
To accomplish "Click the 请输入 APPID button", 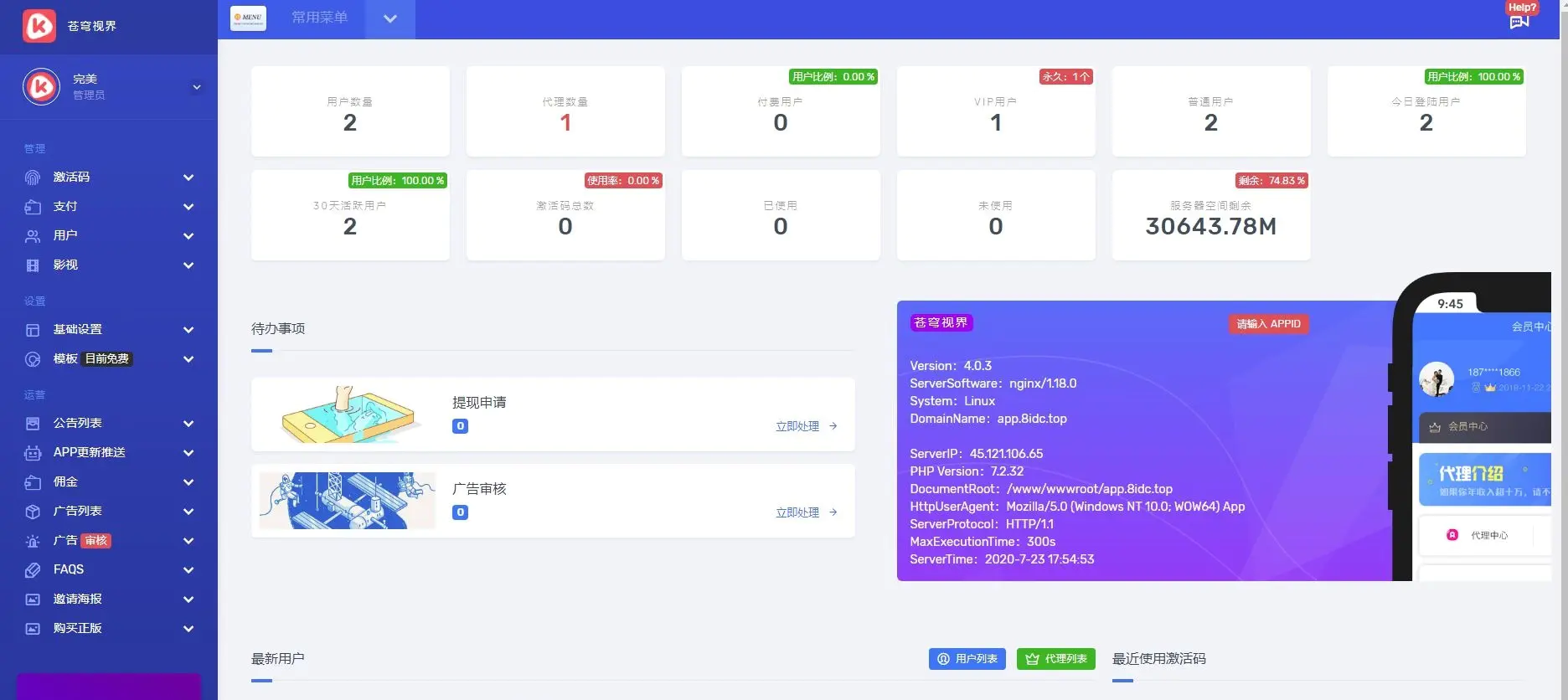I will point(1268,324).
